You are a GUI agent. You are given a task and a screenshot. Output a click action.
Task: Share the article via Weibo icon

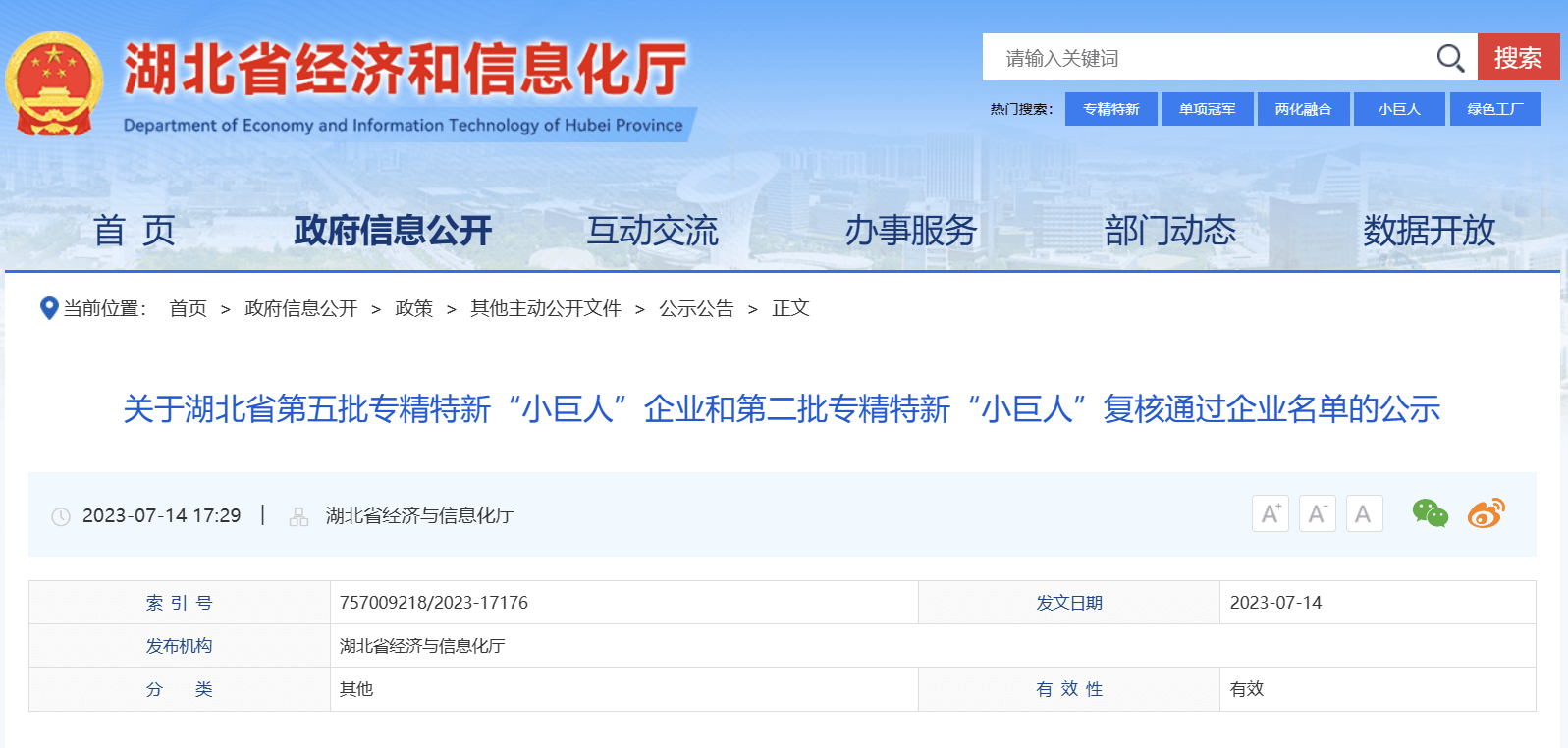tap(1486, 513)
